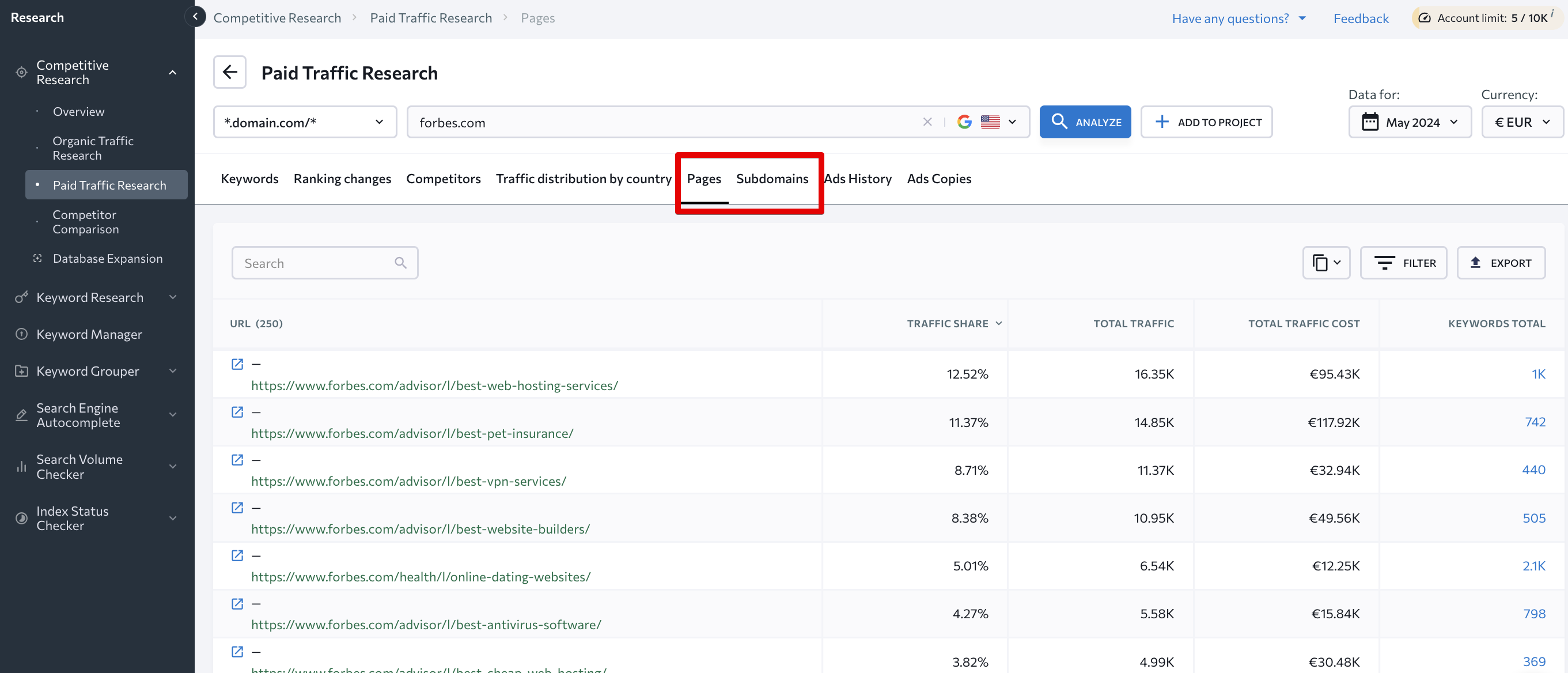
Task: Click the back arrow next to Paid Traffic Research
Action: coord(229,73)
